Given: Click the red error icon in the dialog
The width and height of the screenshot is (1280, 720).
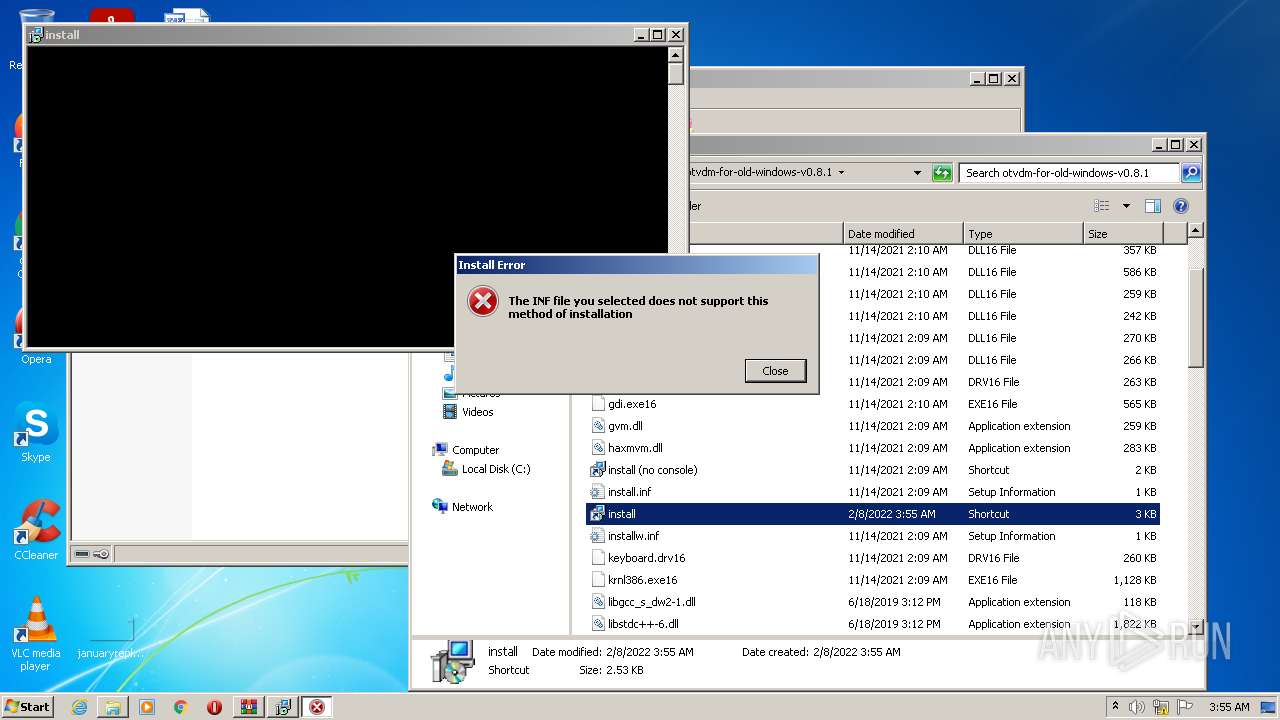Looking at the screenshot, I should pyautogui.click(x=483, y=301).
